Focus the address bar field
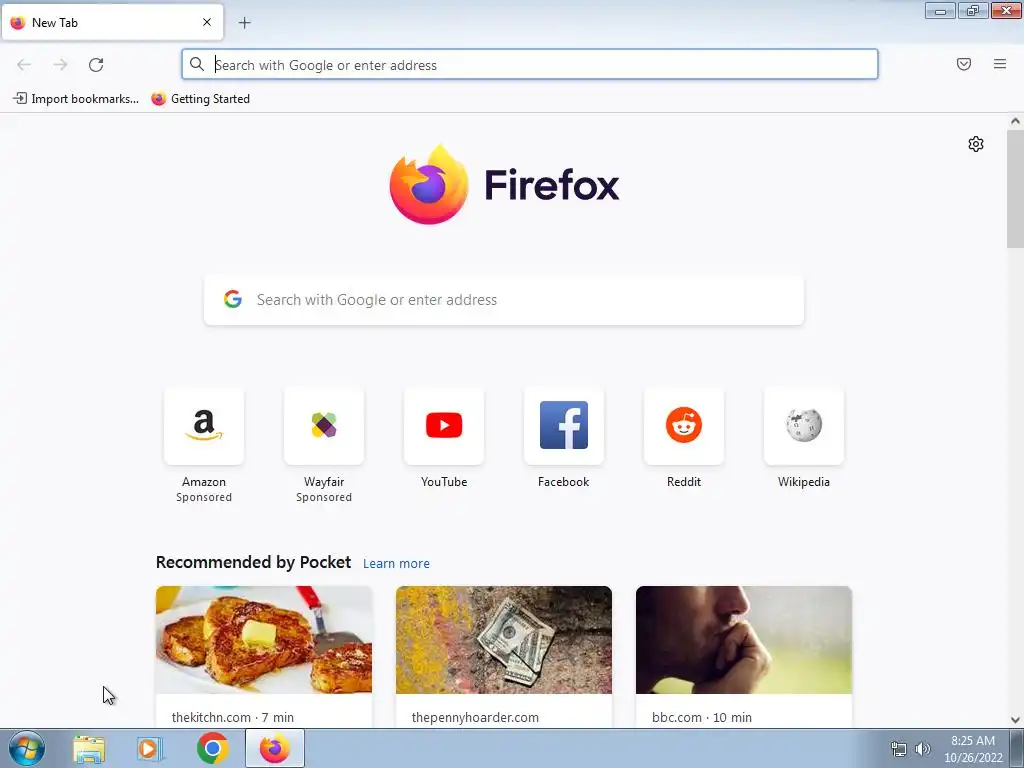 (x=530, y=65)
